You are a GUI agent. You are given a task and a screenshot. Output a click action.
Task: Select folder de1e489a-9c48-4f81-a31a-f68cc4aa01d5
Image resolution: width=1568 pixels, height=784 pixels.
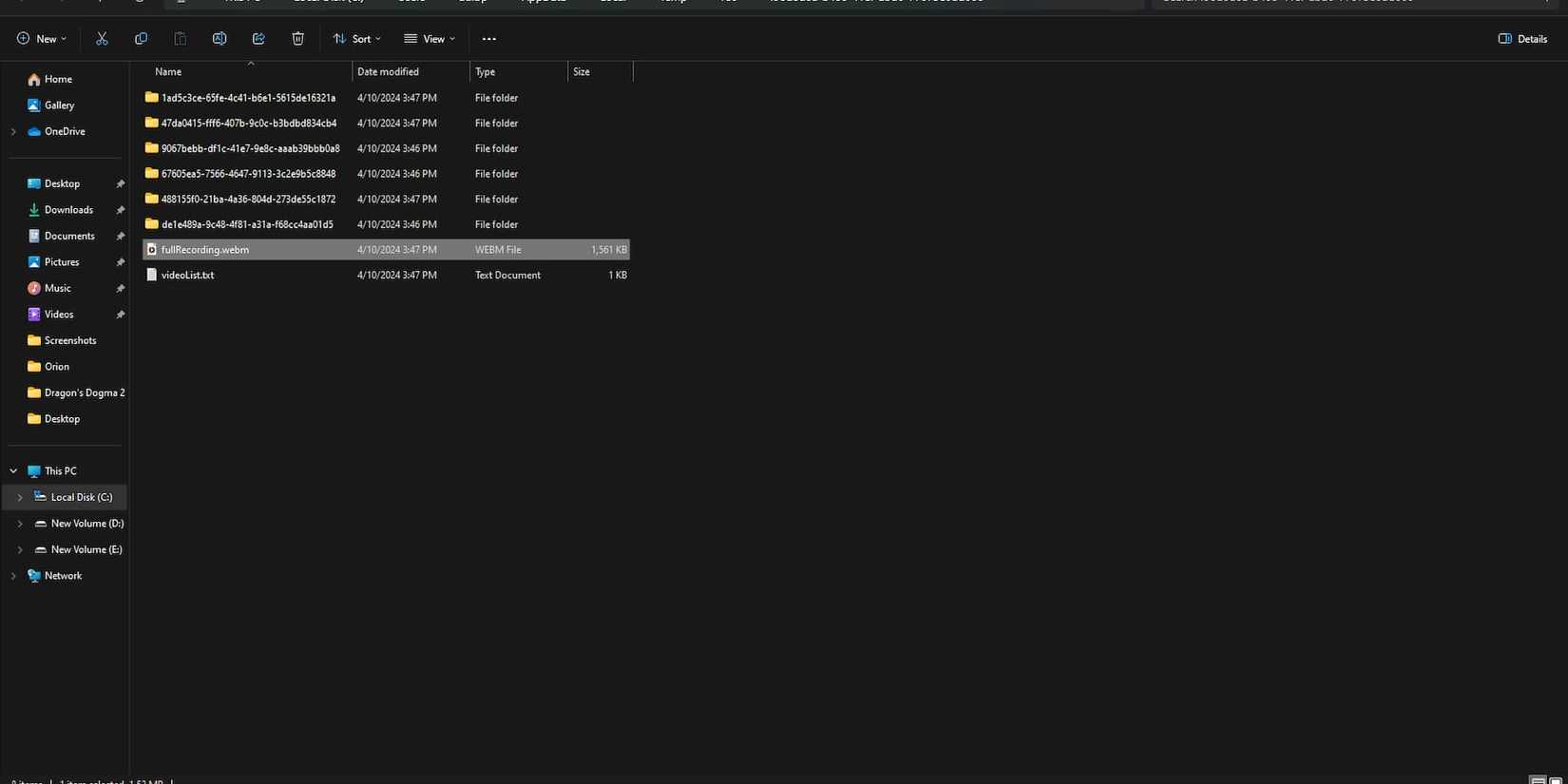pos(386,224)
